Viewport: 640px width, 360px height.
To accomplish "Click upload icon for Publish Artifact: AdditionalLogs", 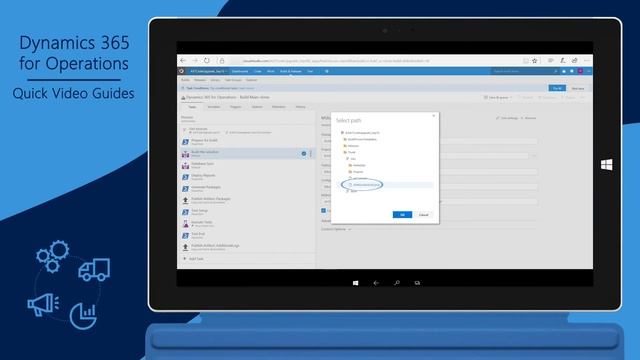I will click(x=185, y=247).
